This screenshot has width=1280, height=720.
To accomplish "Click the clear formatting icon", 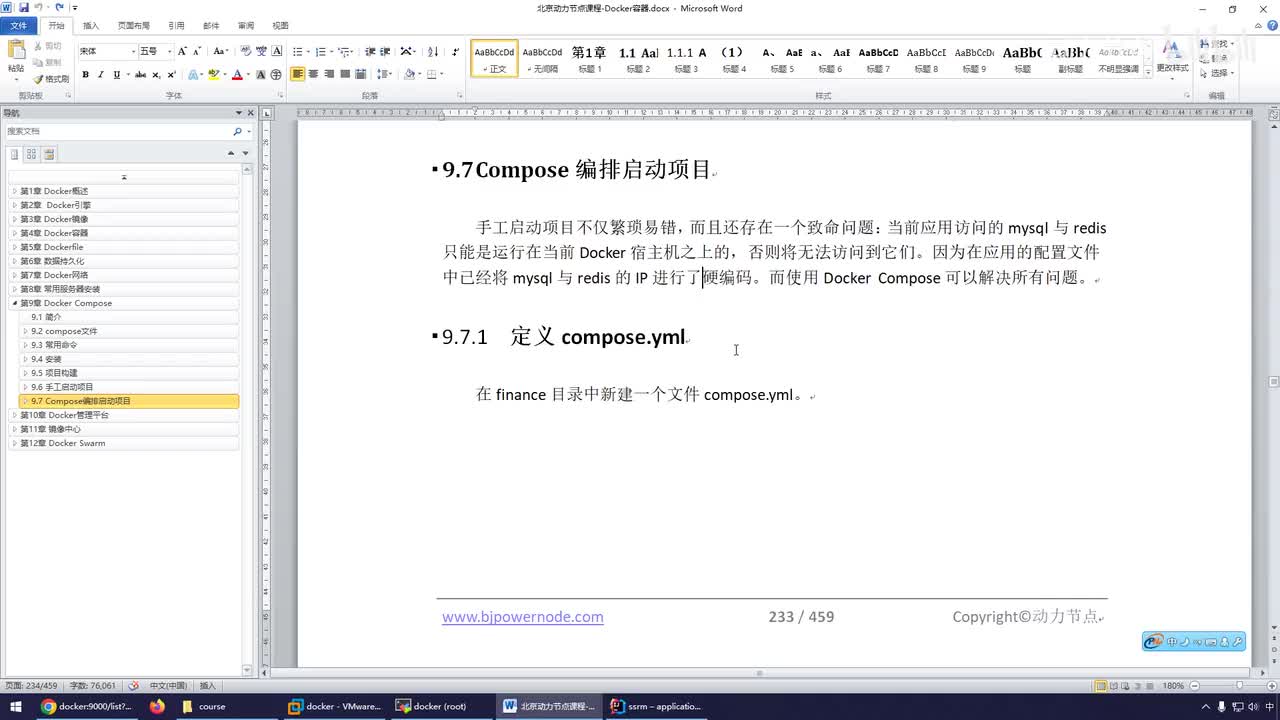I will (x=245, y=51).
